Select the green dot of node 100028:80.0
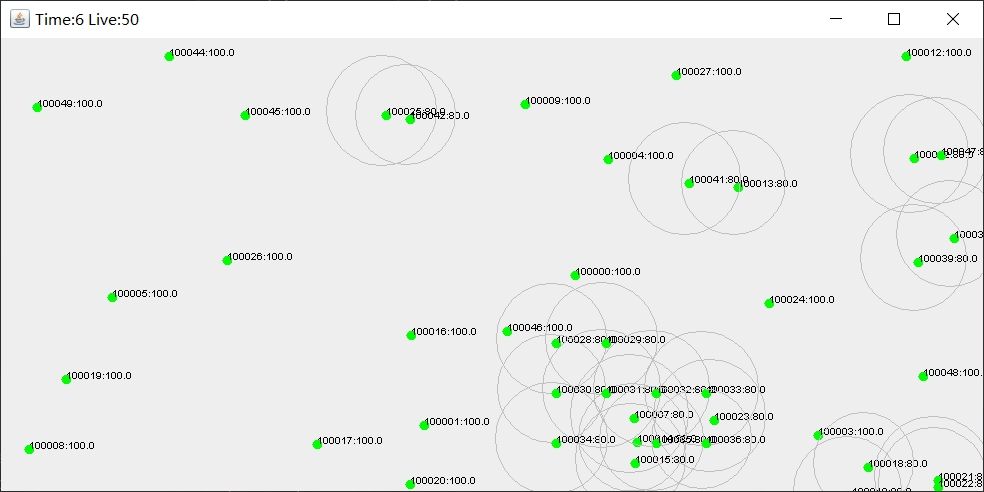Image resolution: width=984 pixels, height=492 pixels. click(556, 343)
